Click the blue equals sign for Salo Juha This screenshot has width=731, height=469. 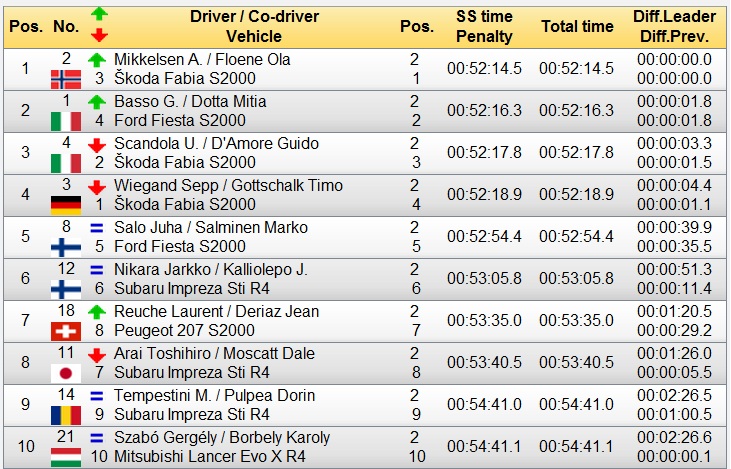click(x=97, y=228)
